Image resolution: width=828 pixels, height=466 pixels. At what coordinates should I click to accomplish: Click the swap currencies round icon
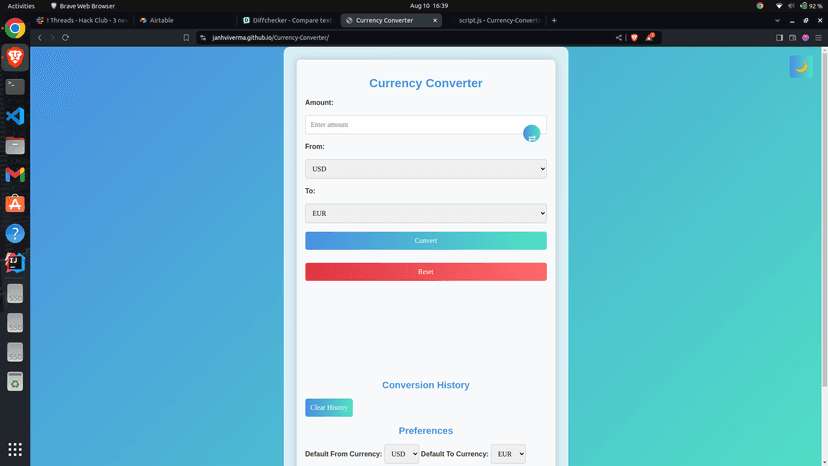(531, 134)
